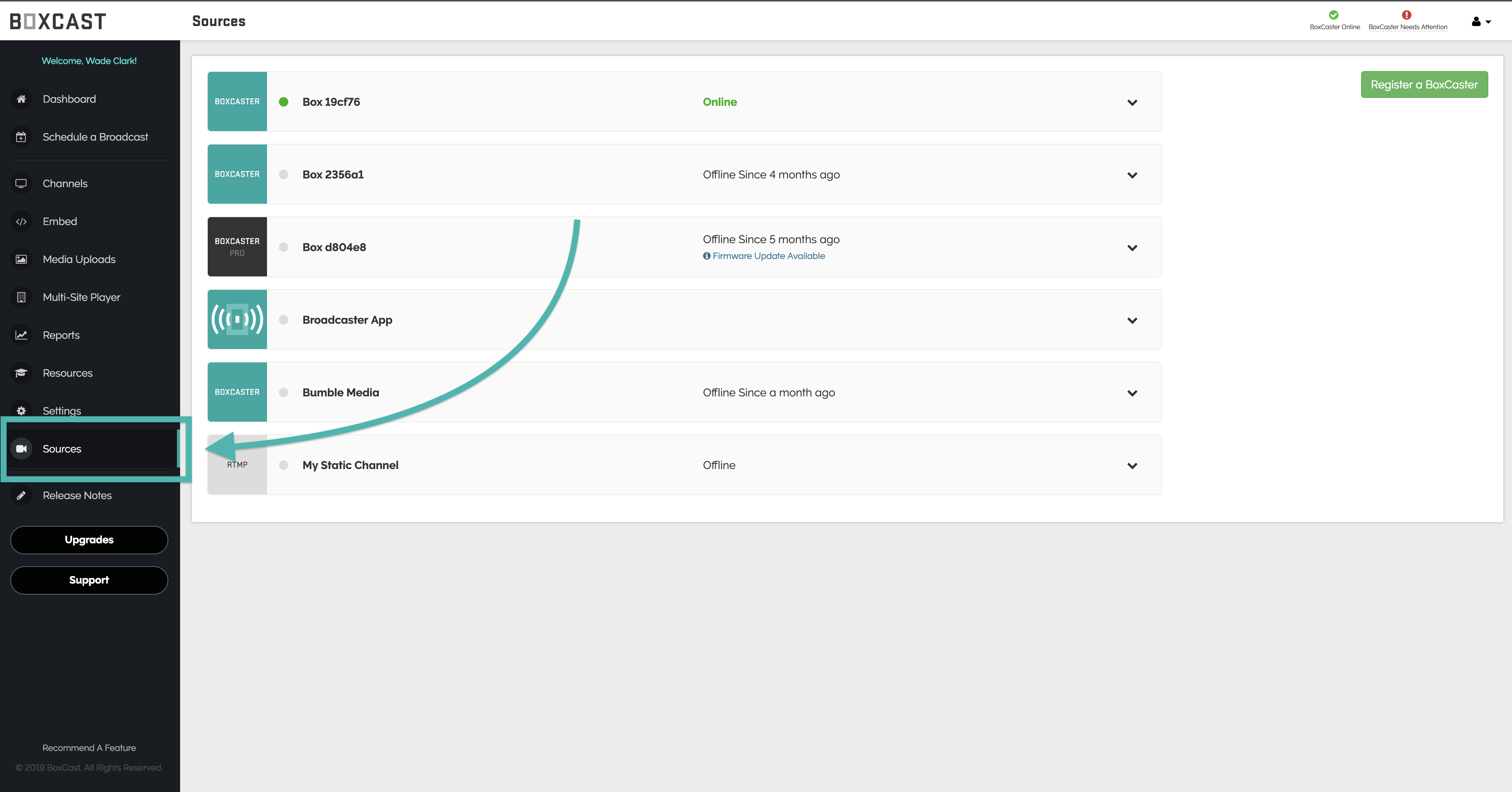Image resolution: width=1512 pixels, height=792 pixels.
Task: Click the Schedule a Broadcast calendar icon
Action: click(21, 137)
